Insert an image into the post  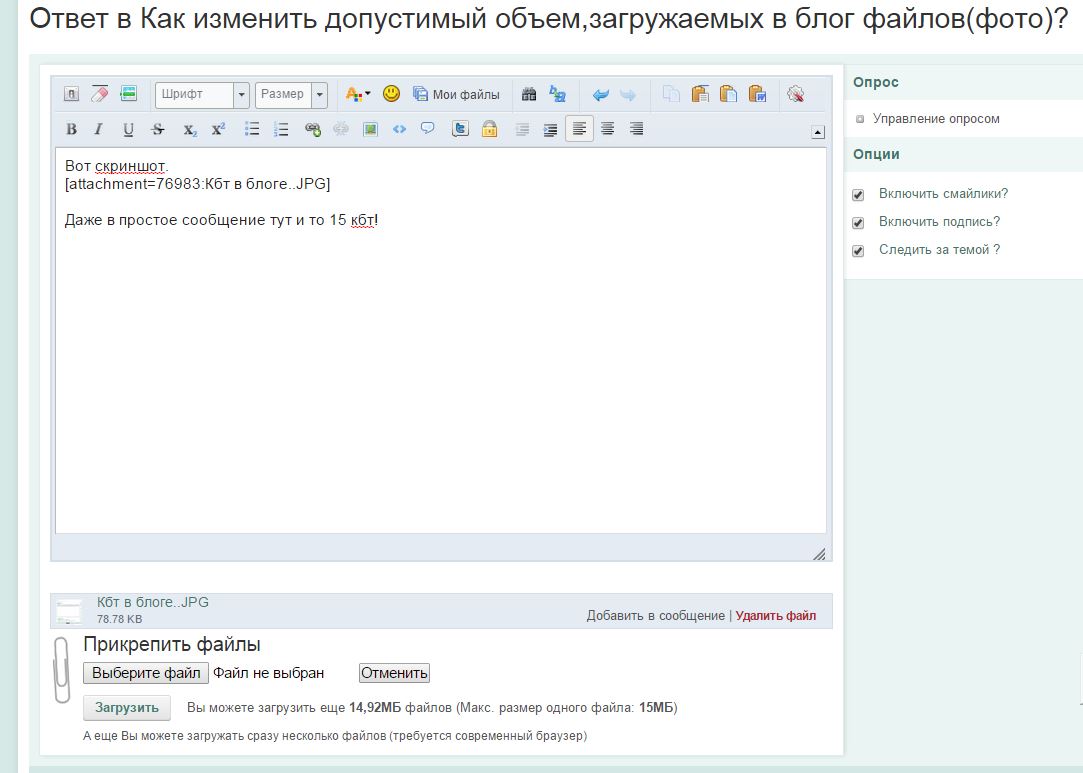click(x=370, y=129)
